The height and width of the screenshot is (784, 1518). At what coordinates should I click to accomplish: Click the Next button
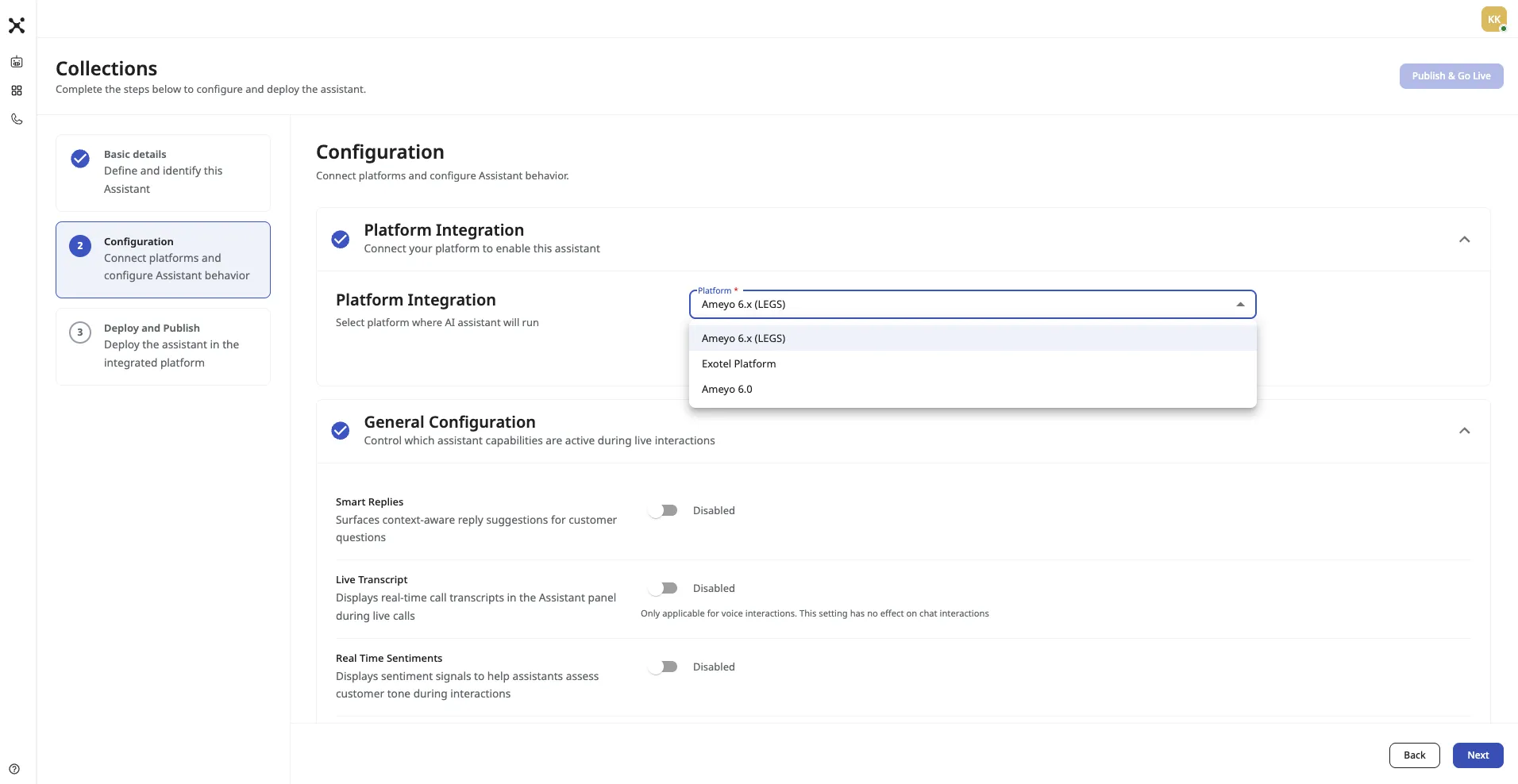[1478, 755]
